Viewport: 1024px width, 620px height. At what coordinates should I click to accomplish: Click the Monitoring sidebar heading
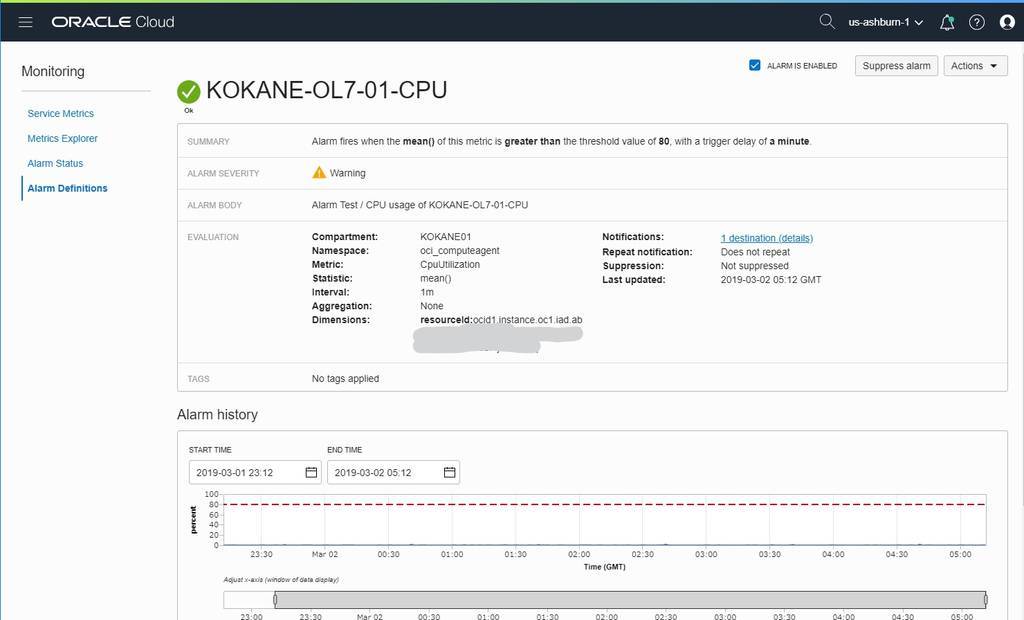53,71
